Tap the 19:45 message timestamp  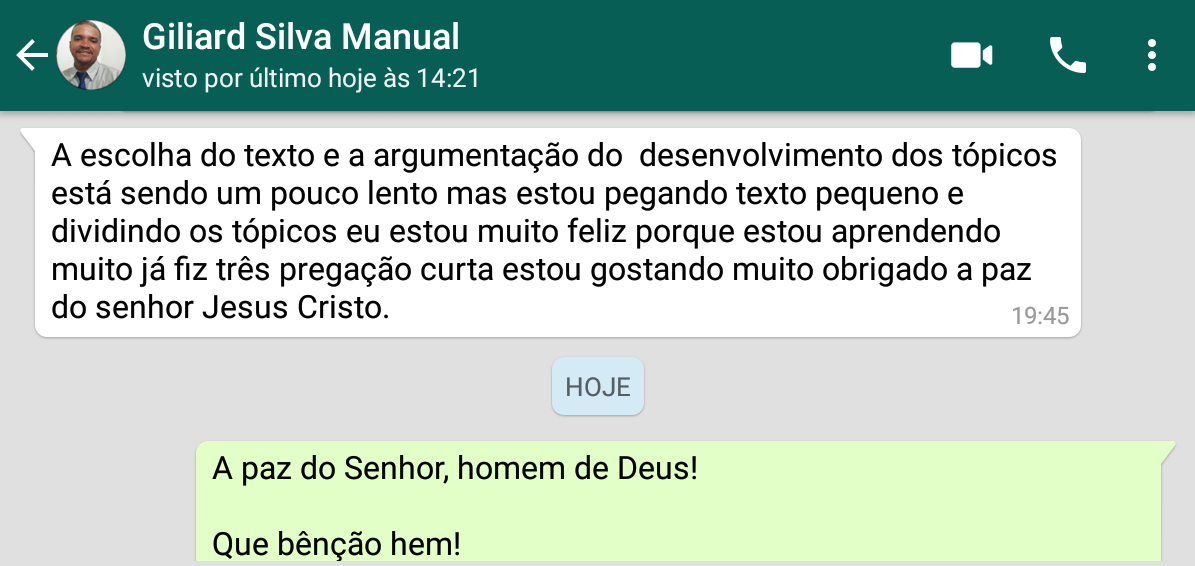tap(1040, 315)
